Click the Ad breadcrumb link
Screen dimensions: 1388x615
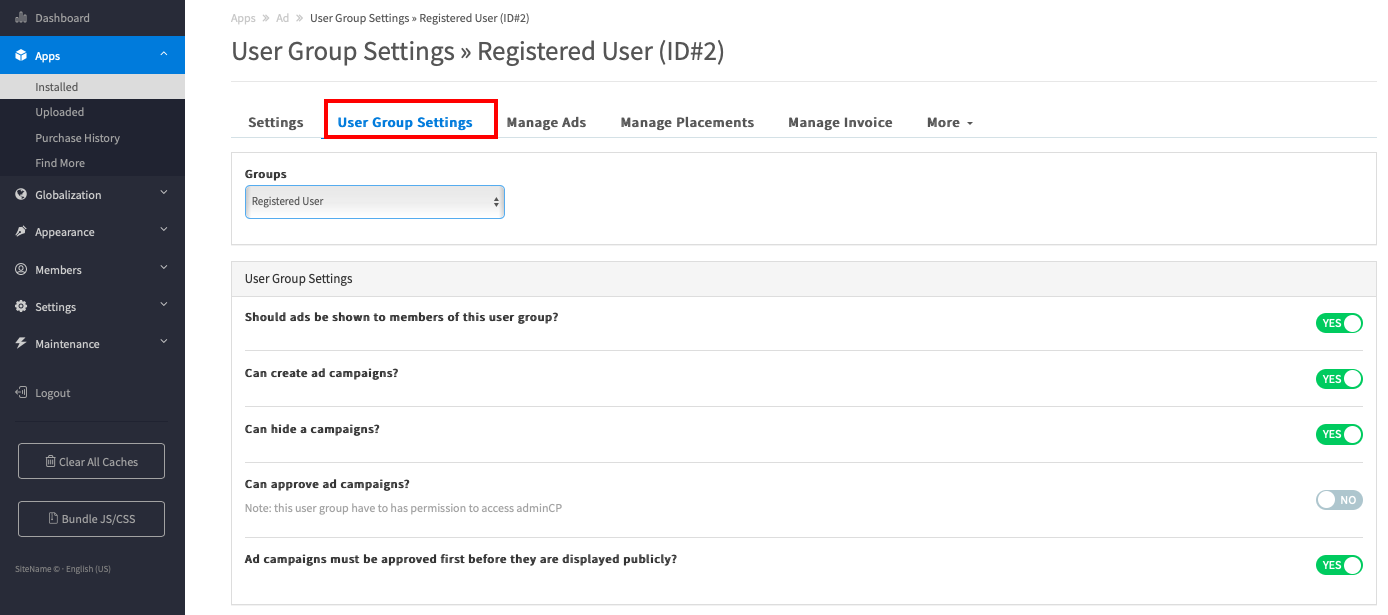pos(283,18)
